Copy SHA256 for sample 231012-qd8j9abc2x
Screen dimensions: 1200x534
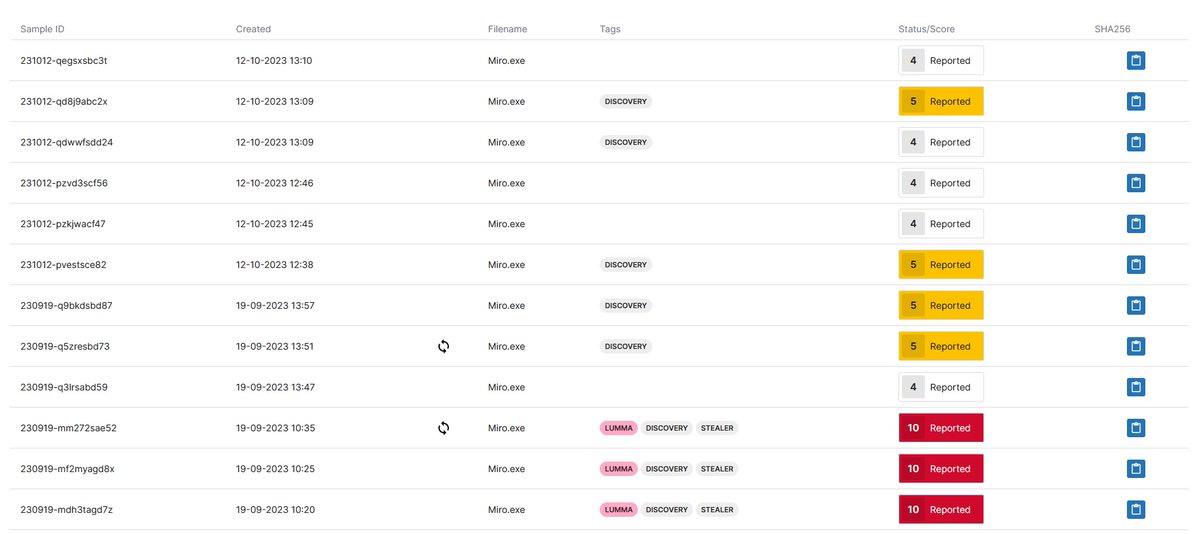(x=1135, y=102)
